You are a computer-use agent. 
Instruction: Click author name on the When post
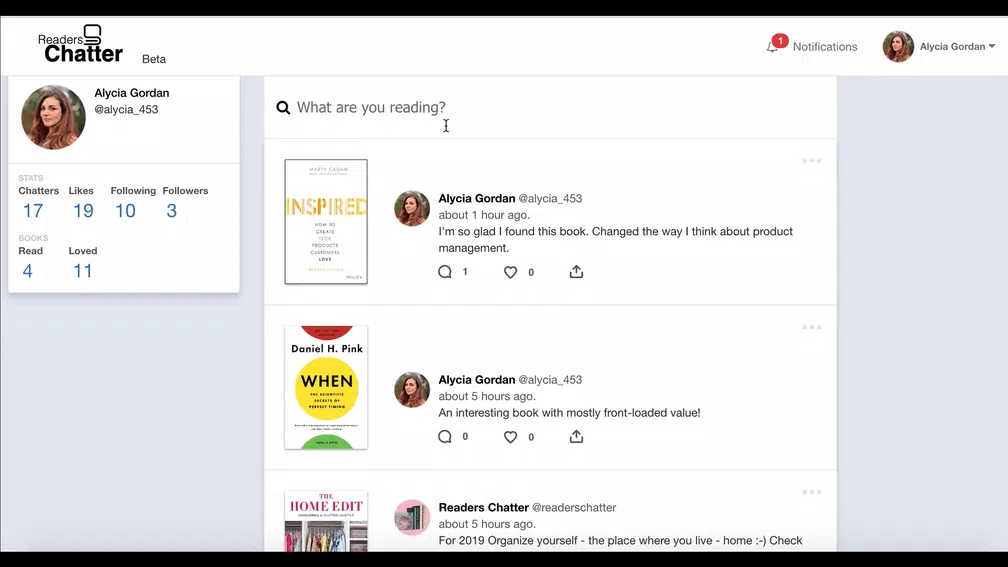coord(477,380)
